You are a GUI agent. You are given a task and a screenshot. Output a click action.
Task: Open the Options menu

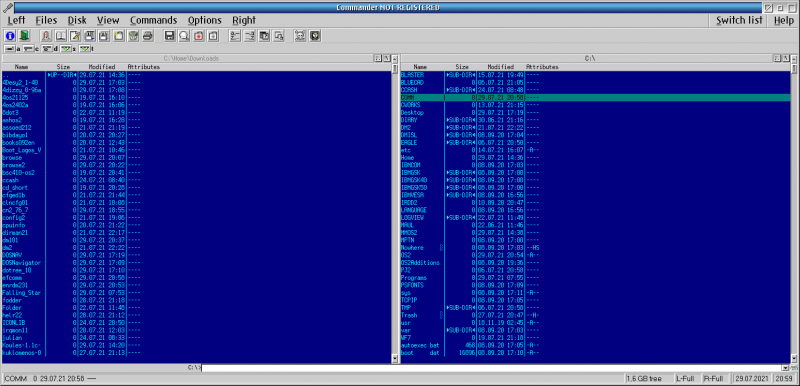[x=205, y=20]
